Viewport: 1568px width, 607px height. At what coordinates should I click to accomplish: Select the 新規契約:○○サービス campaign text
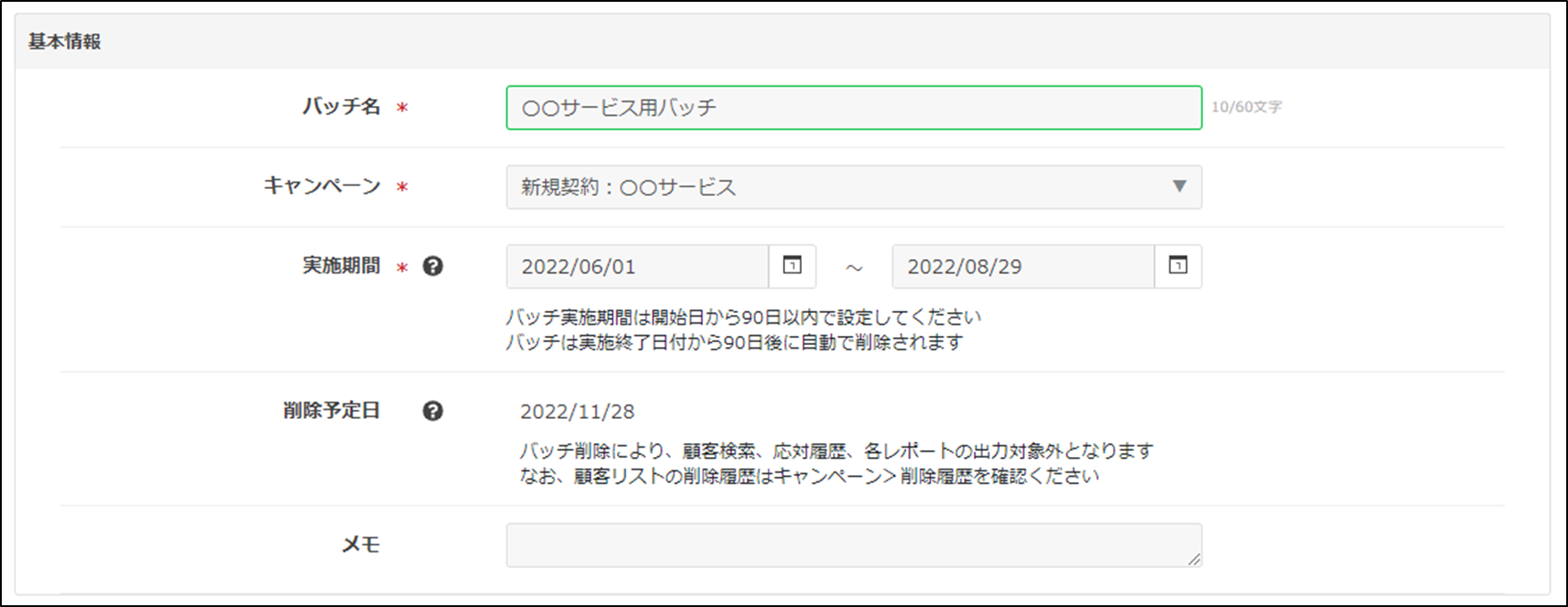tap(628, 187)
